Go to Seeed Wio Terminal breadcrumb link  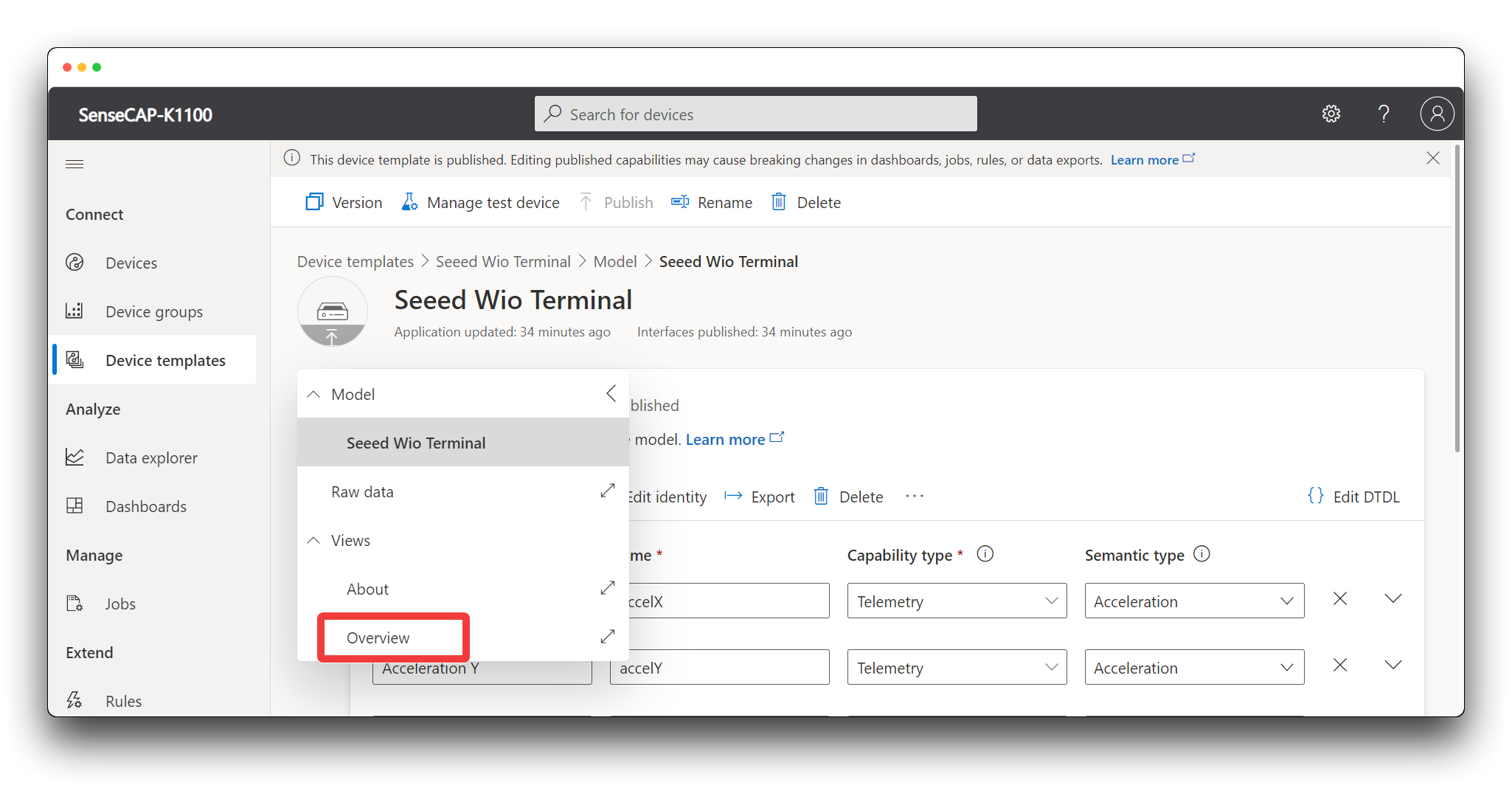point(503,261)
